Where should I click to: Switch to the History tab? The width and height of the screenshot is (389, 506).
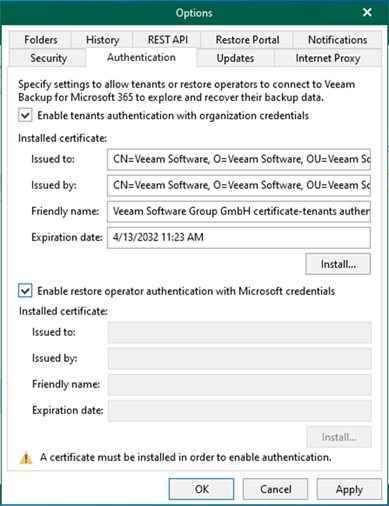[x=102, y=40]
